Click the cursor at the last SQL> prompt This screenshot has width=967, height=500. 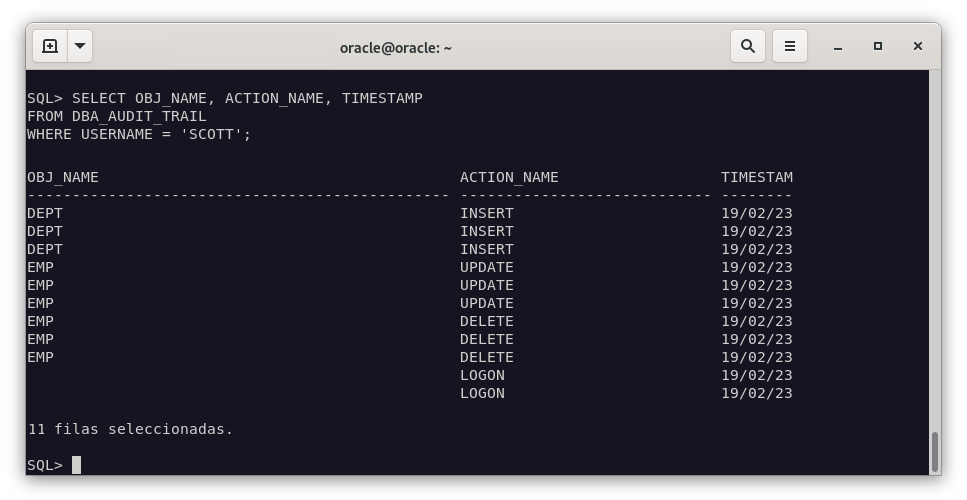click(x=76, y=465)
